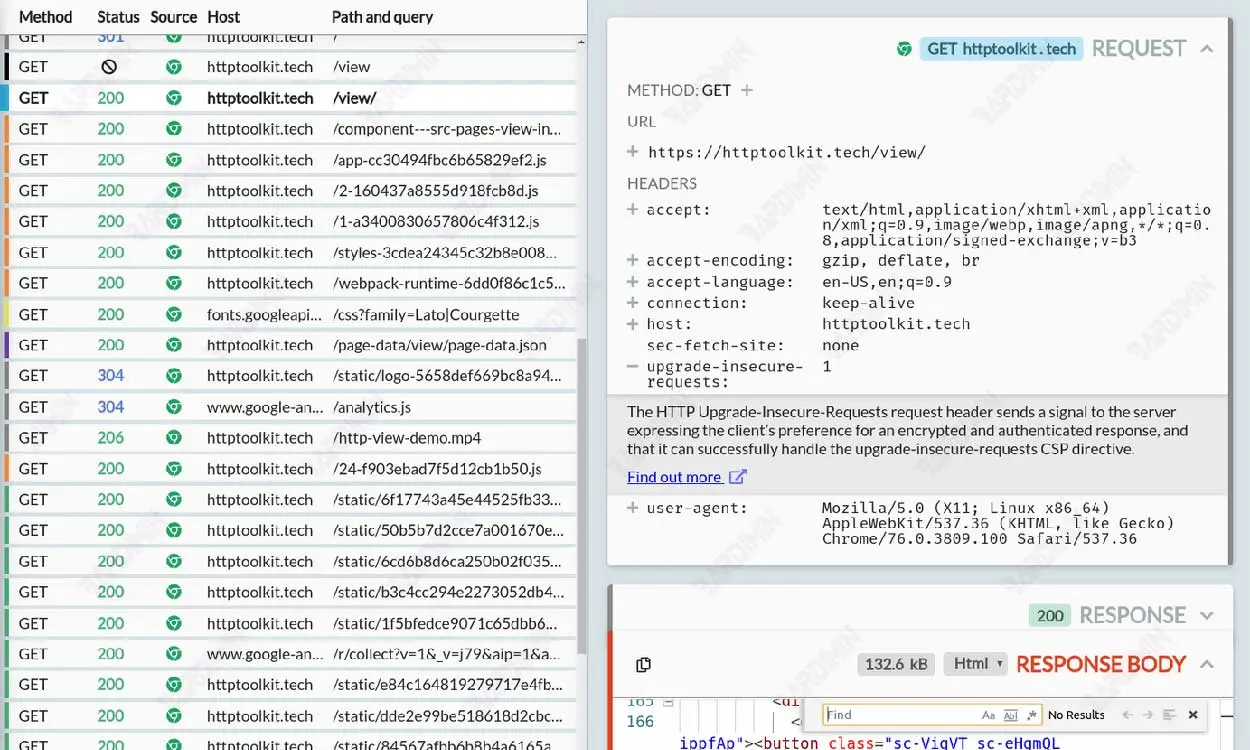Sort by the Status column header
The image size is (1250, 750).
tap(118, 17)
